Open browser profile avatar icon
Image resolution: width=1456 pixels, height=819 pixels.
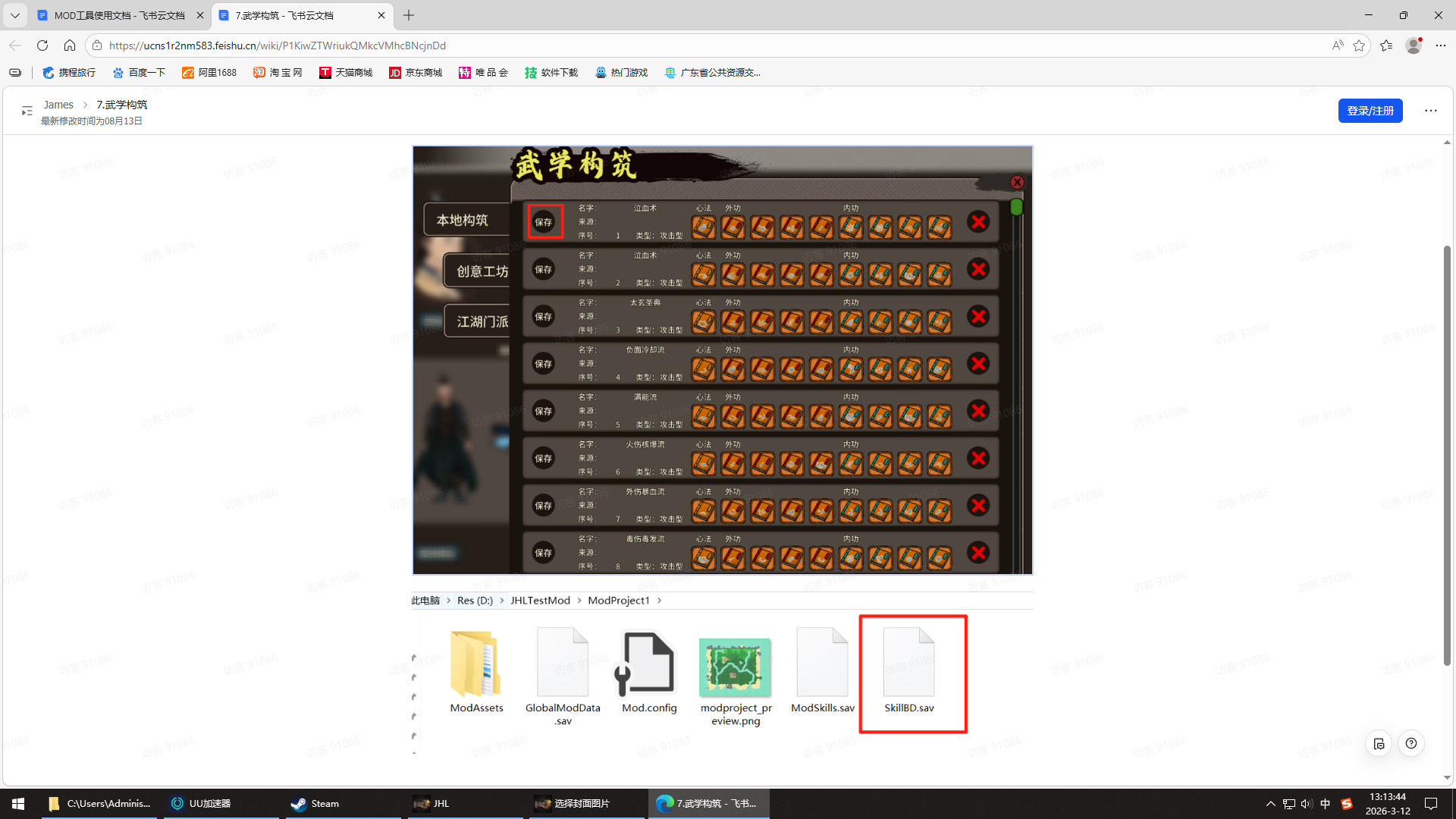[1414, 45]
